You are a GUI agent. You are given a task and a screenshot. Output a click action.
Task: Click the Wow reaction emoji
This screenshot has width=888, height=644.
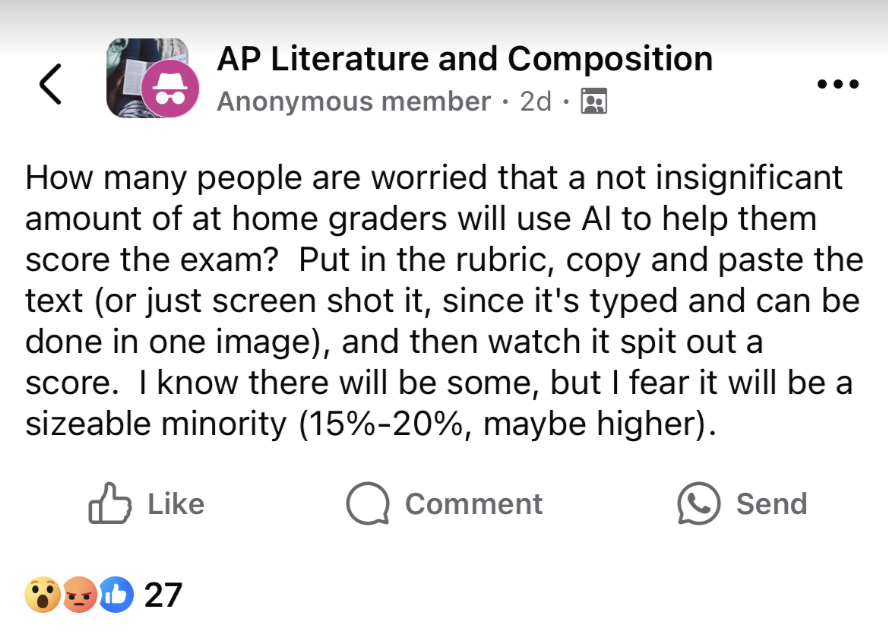[x=41, y=595]
